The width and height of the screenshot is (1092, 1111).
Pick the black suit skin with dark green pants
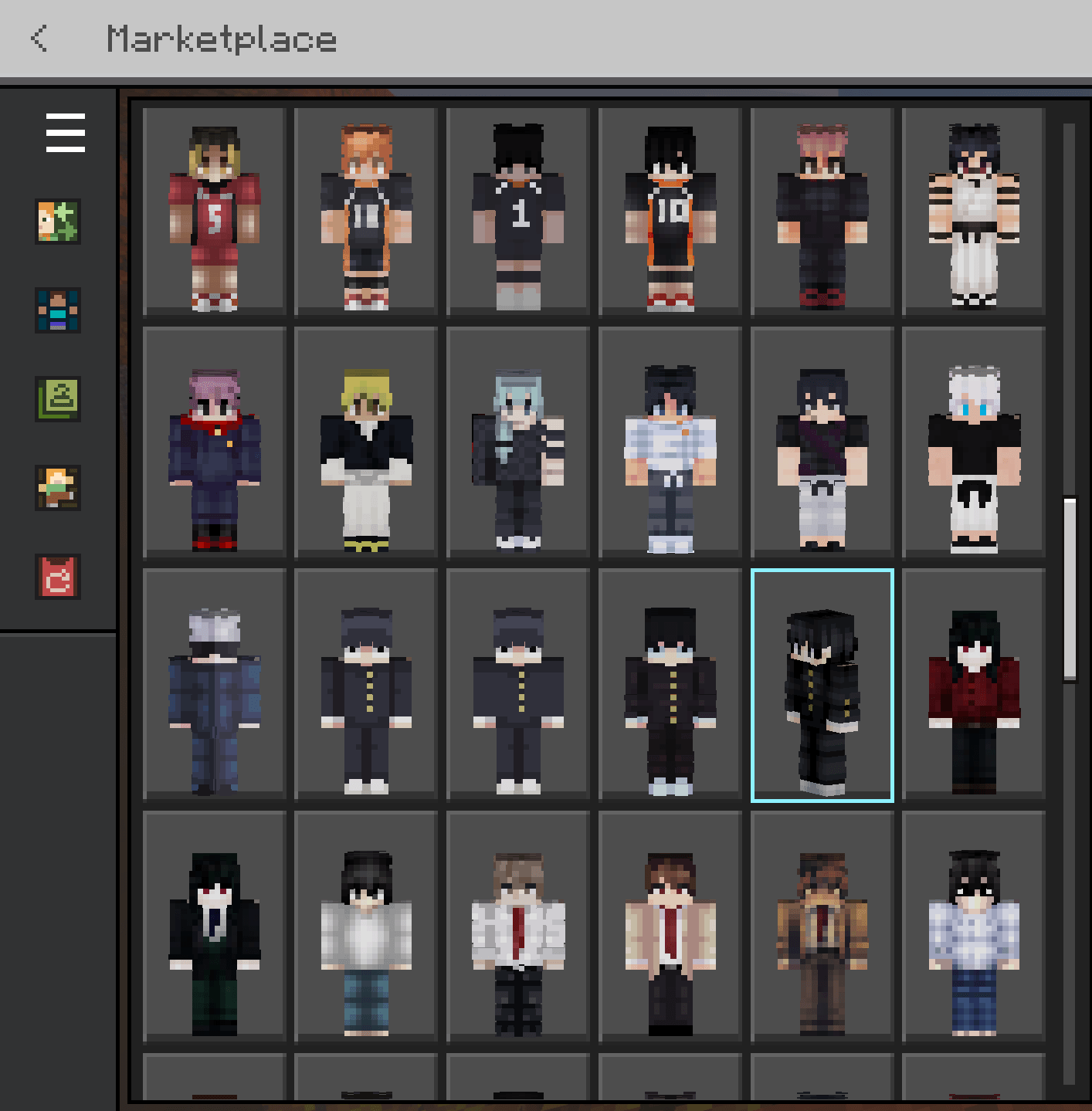point(215,927)
